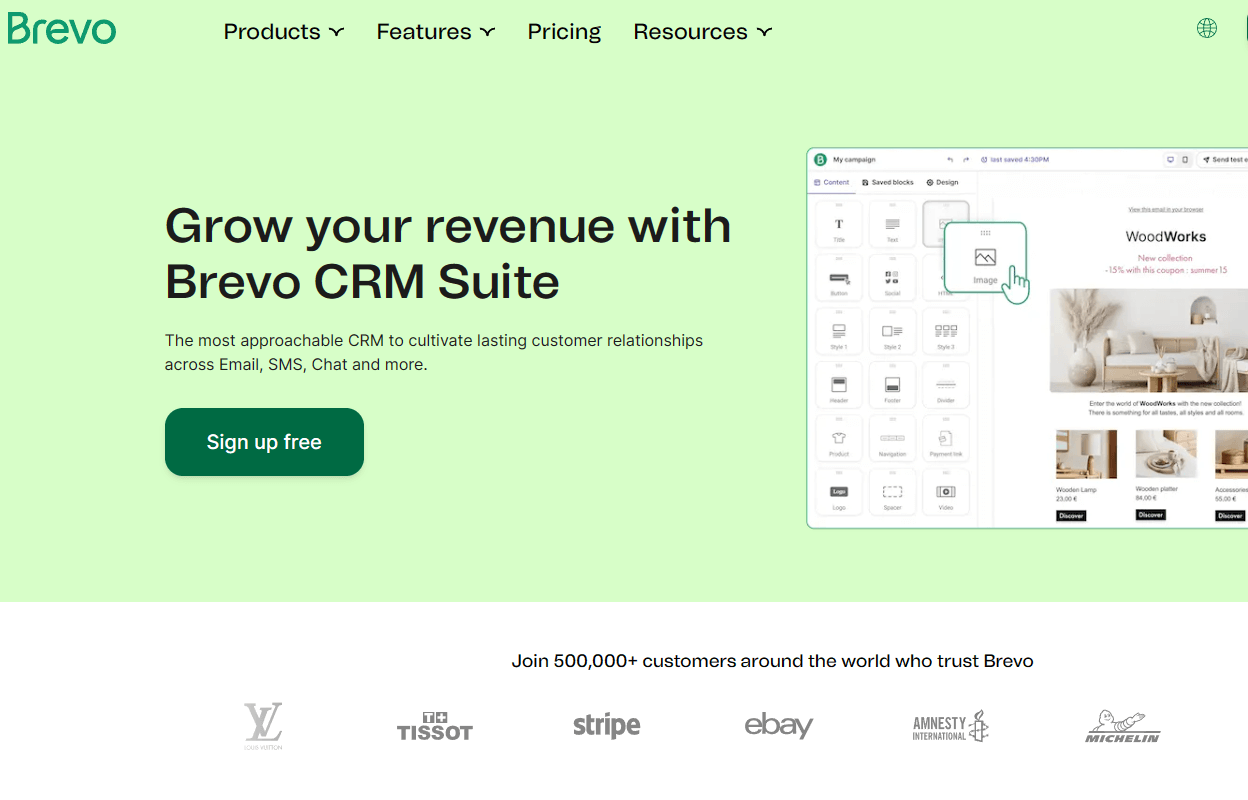Choose the Style 1 layout block
1248x800 pixels.
click(x=839, y=332)
